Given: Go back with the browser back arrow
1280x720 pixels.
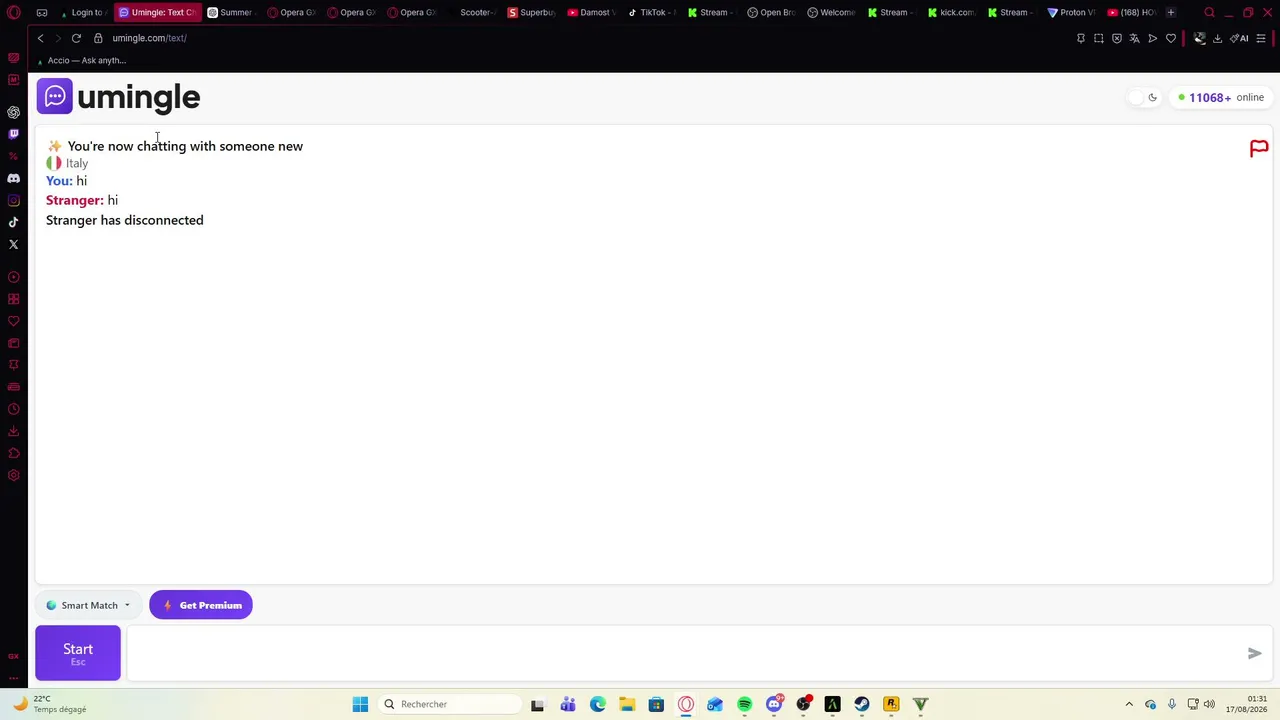Looking at the screenshot, I should pos(40,38).
